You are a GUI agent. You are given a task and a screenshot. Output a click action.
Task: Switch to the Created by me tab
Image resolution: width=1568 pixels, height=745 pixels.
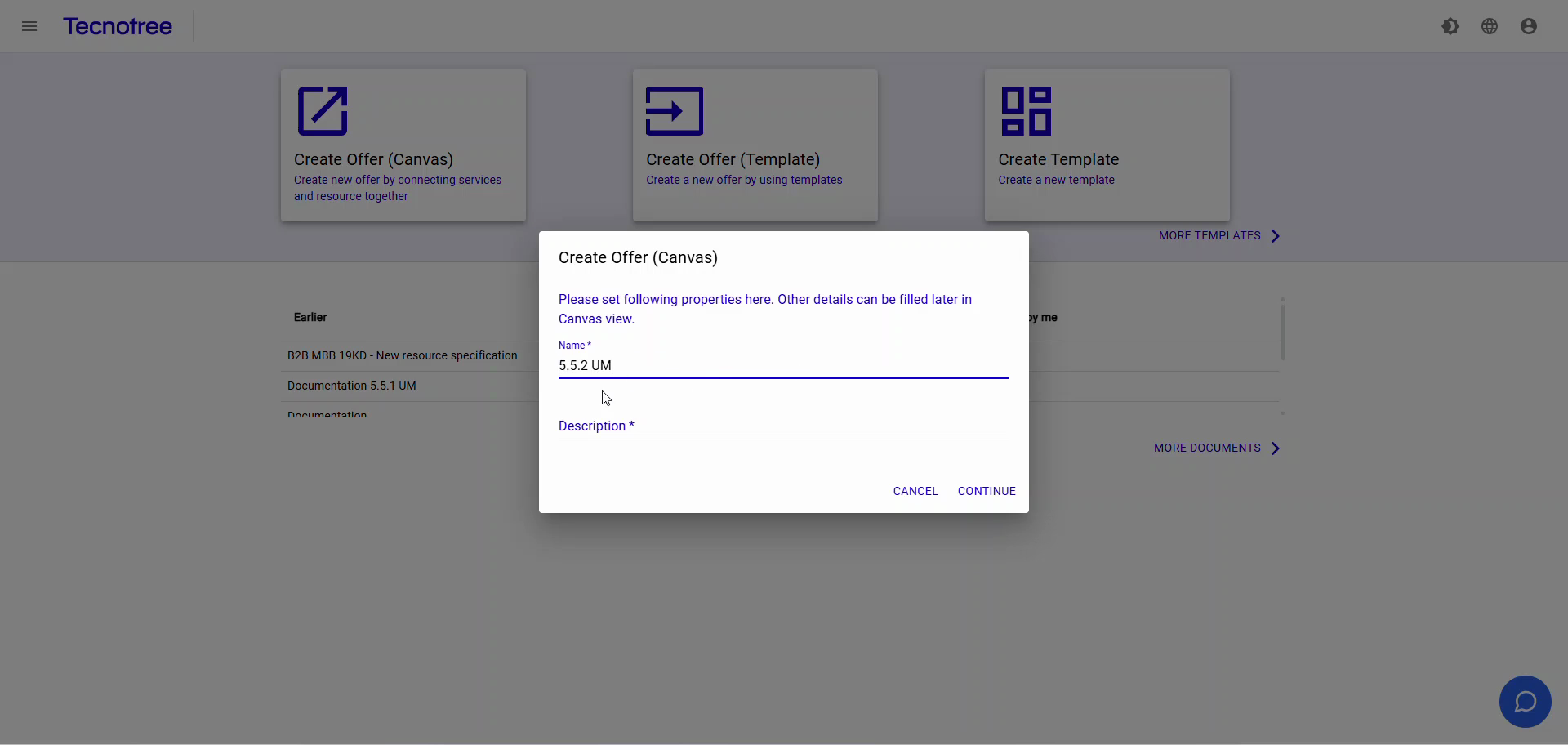point(1044,317)
